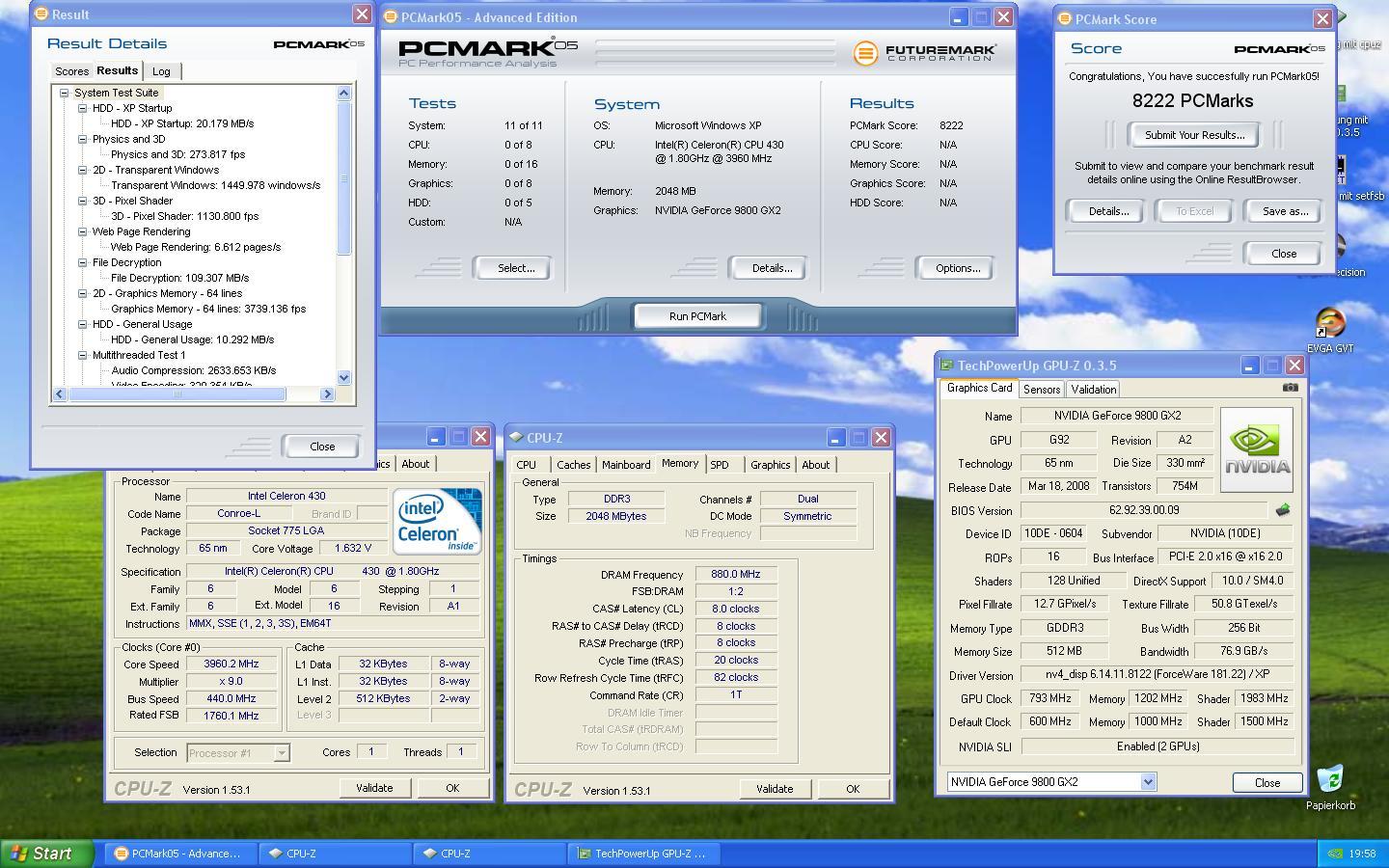Click the GPU-Z BIOS Version field
The image size is (1389, 868).
coord(1145,510)
